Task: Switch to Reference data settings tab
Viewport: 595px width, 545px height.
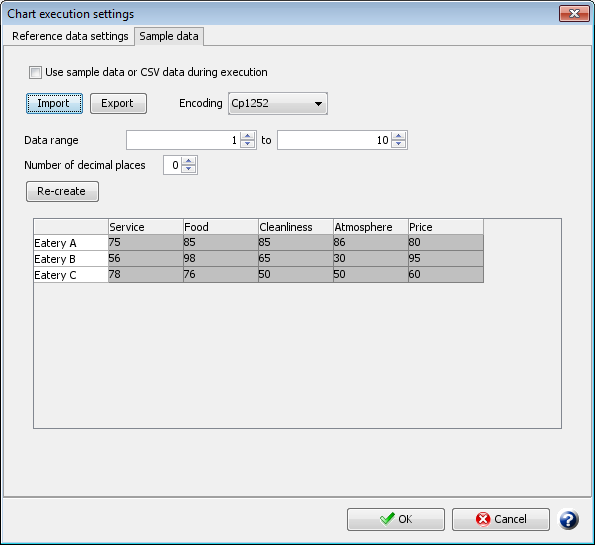Action: pos(70,36)
